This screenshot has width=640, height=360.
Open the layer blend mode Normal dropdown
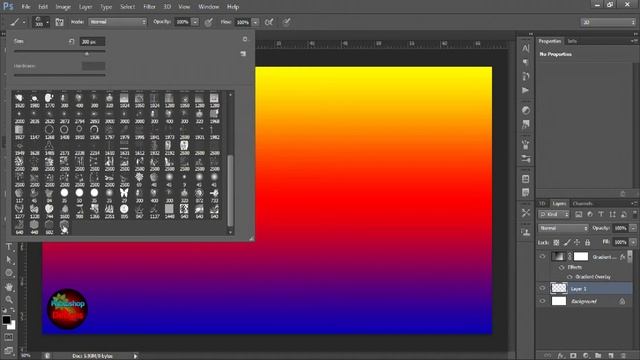[x=564, y=228]
